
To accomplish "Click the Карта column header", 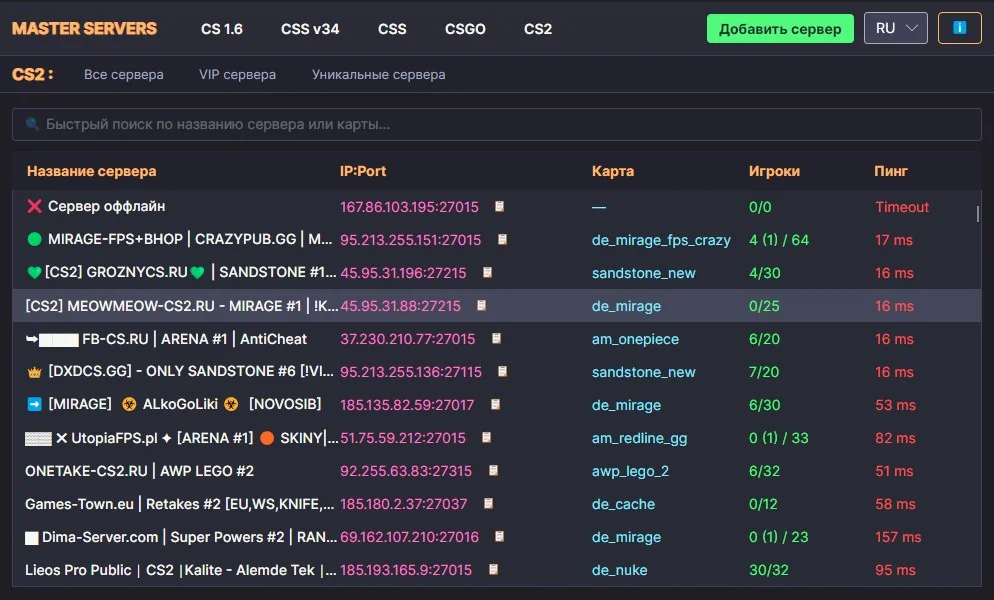I will tap(613, 171).
